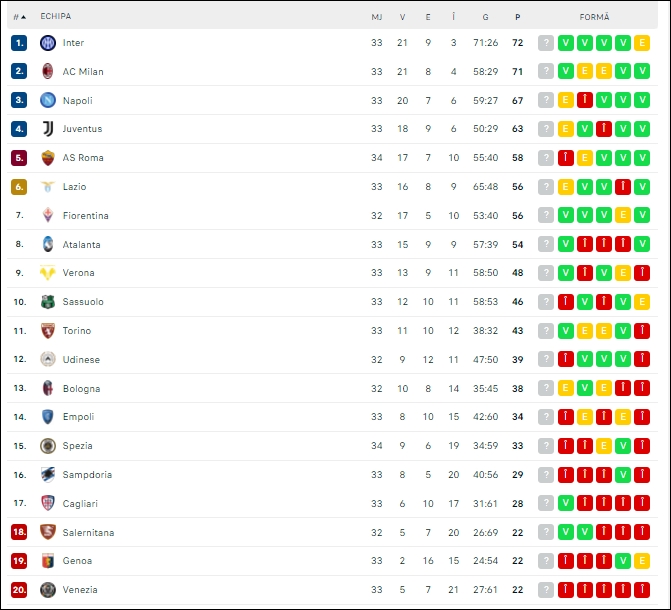Open the Atalanta team link
671x610 pixels.
tap(82, 244)
